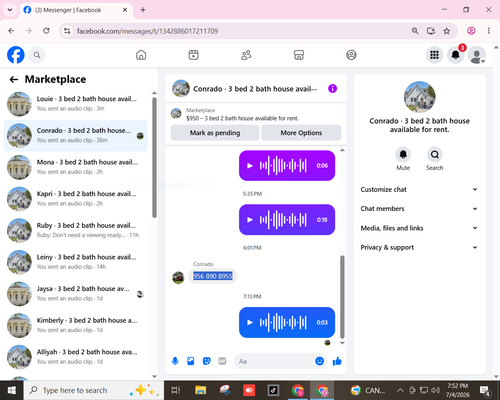Click the highlighted phone number message
The height and width of the screenshot is (400, 500).
pyautogui.click(x=213, y=276)
